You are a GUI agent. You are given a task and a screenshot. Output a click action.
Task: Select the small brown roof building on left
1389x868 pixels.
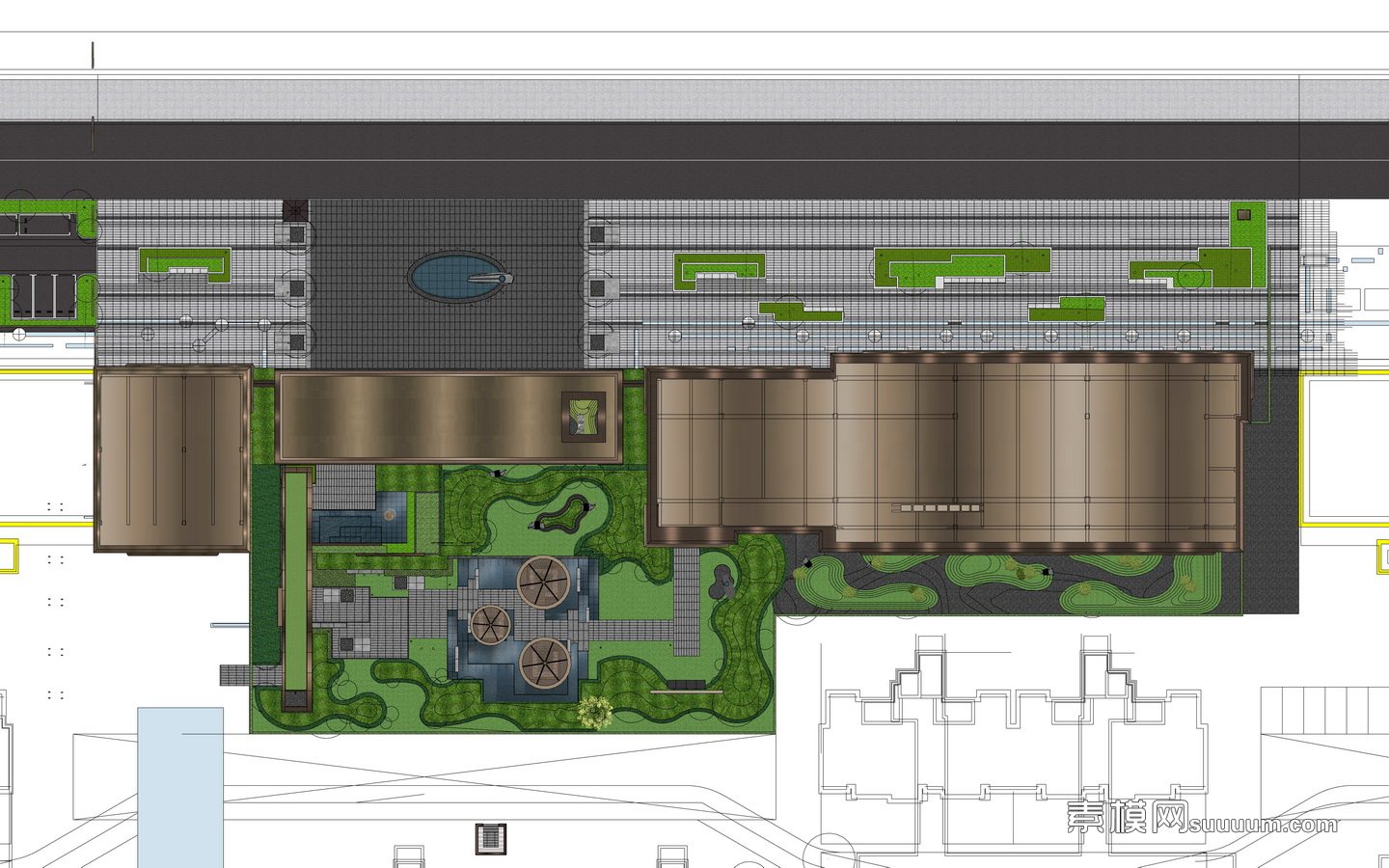172,458
